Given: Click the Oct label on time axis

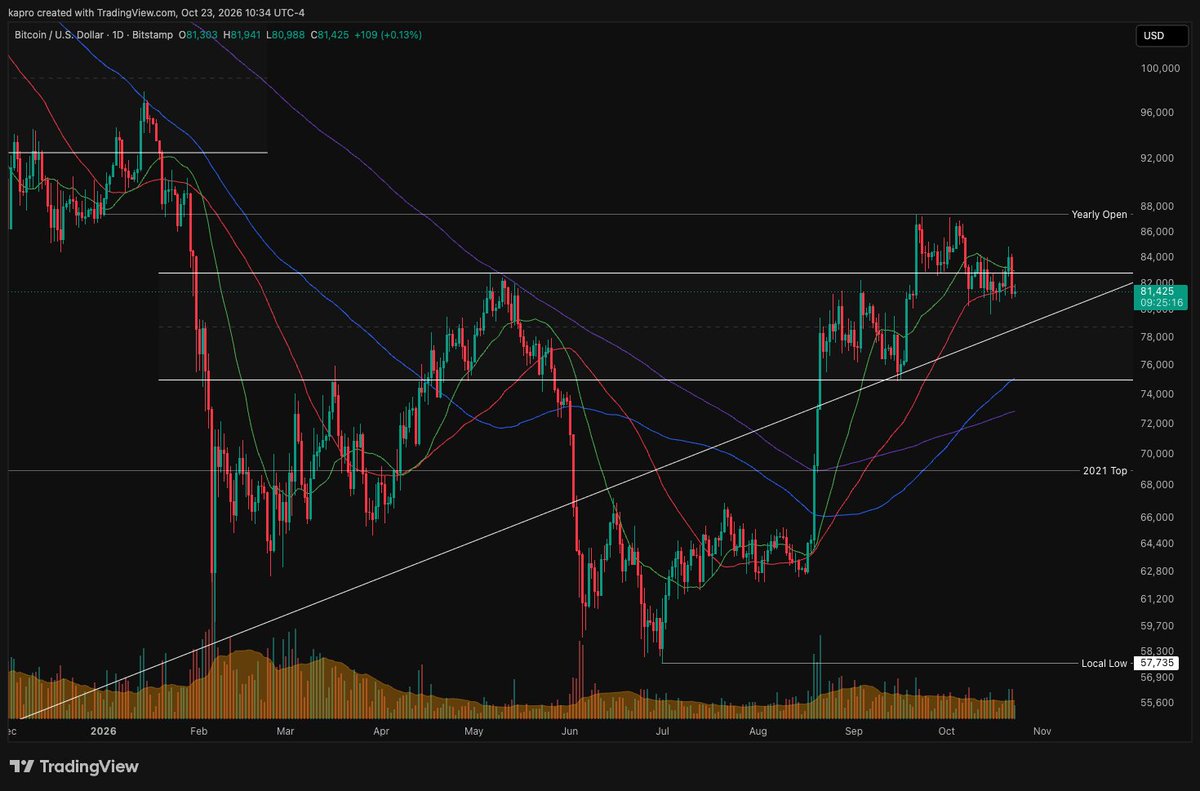Looking at the screenshot, I should pos(946,731).
